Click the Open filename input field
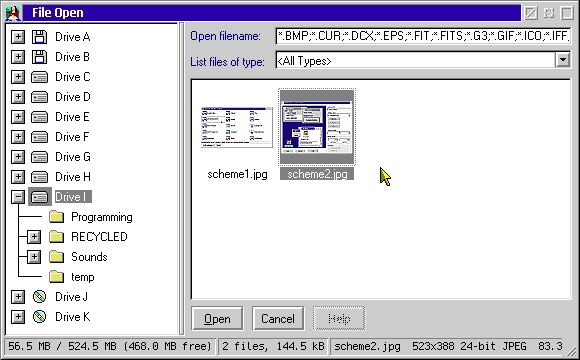580x360 pixels. [423, 36]
